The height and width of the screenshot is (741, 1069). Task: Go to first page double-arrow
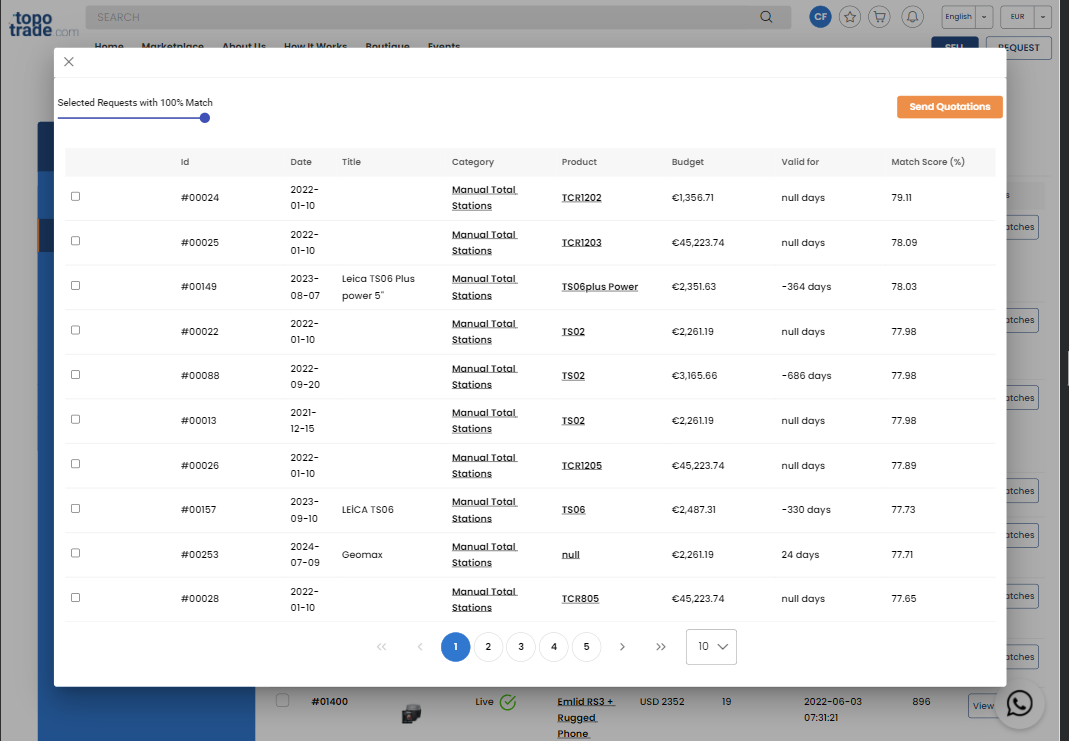pos(382,647)
